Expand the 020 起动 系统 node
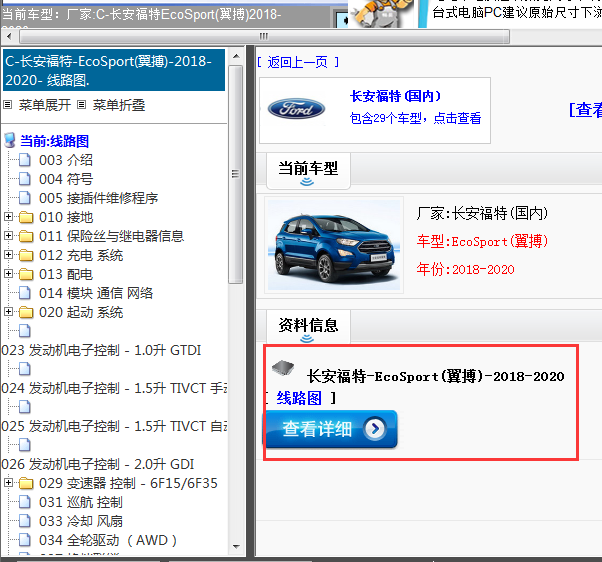602x562 pixels. [8, 311]
